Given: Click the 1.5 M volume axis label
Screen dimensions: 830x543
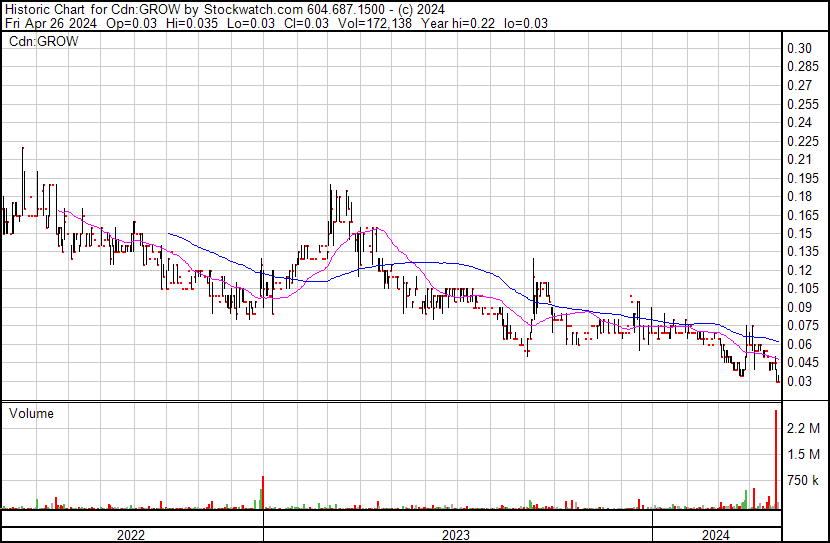Looking at the screenshot, I should point(803,454).
